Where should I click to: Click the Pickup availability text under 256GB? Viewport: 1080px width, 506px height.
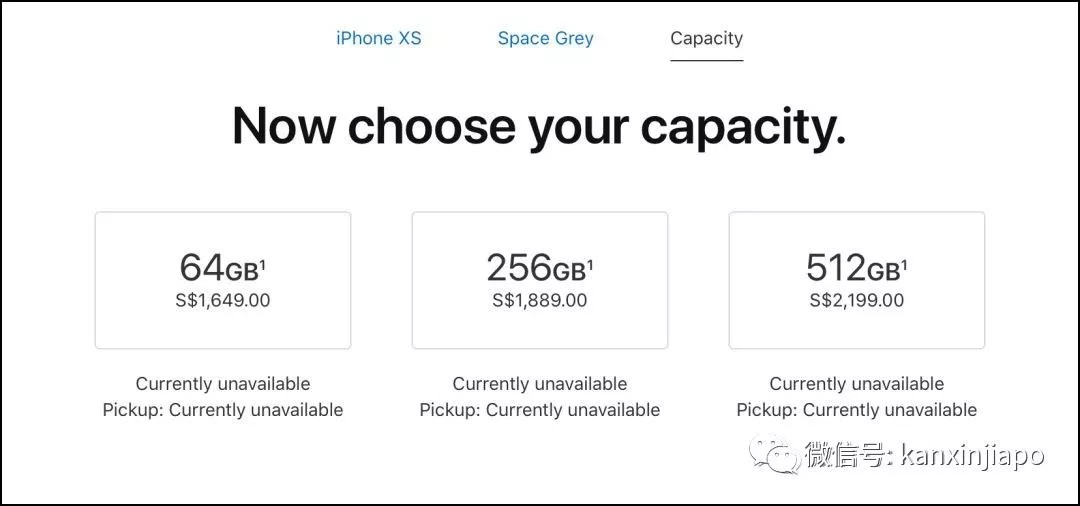click(540, 410)
